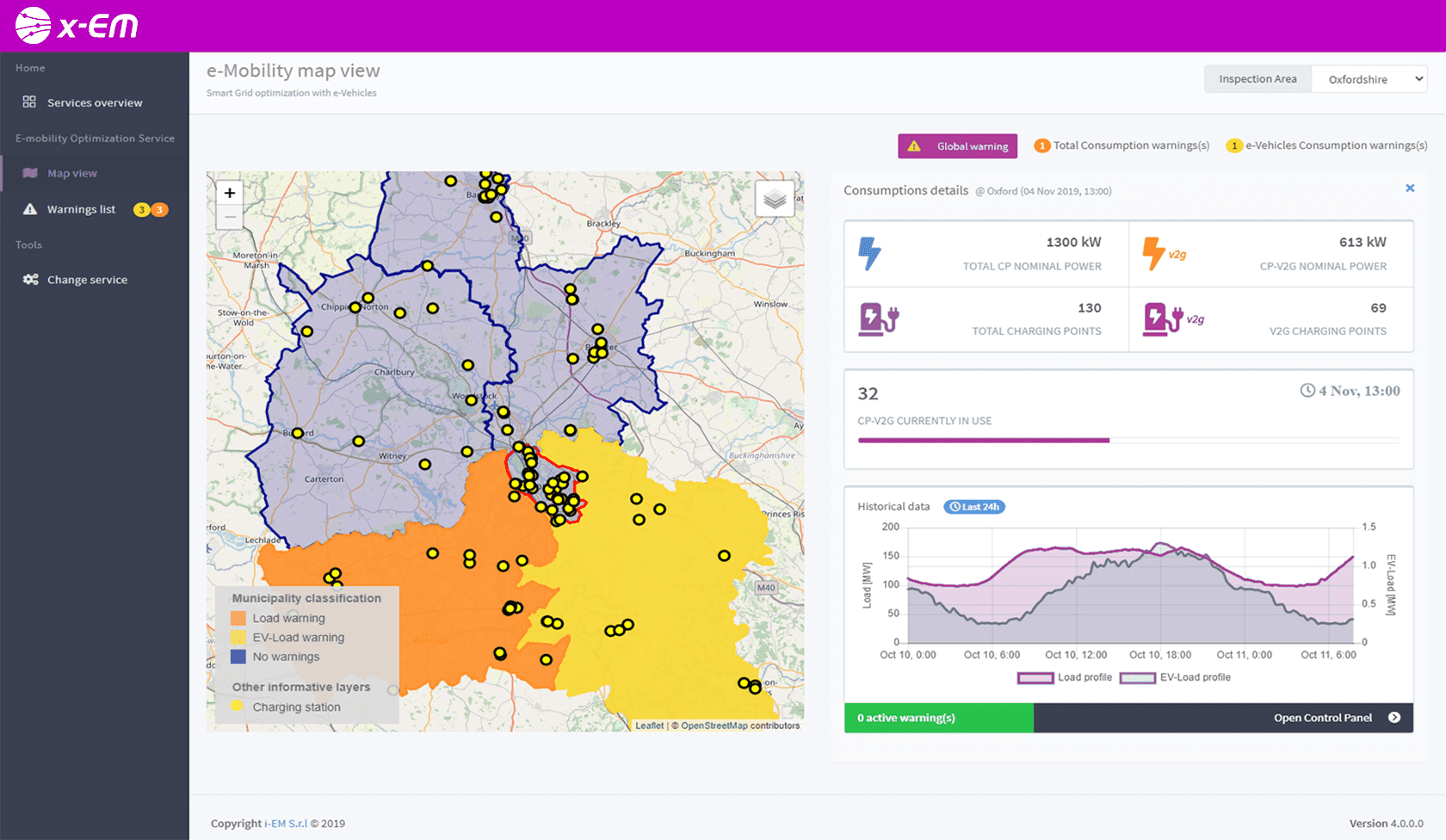Open the i-EM S.r.l link in footer

click(286, 824)
